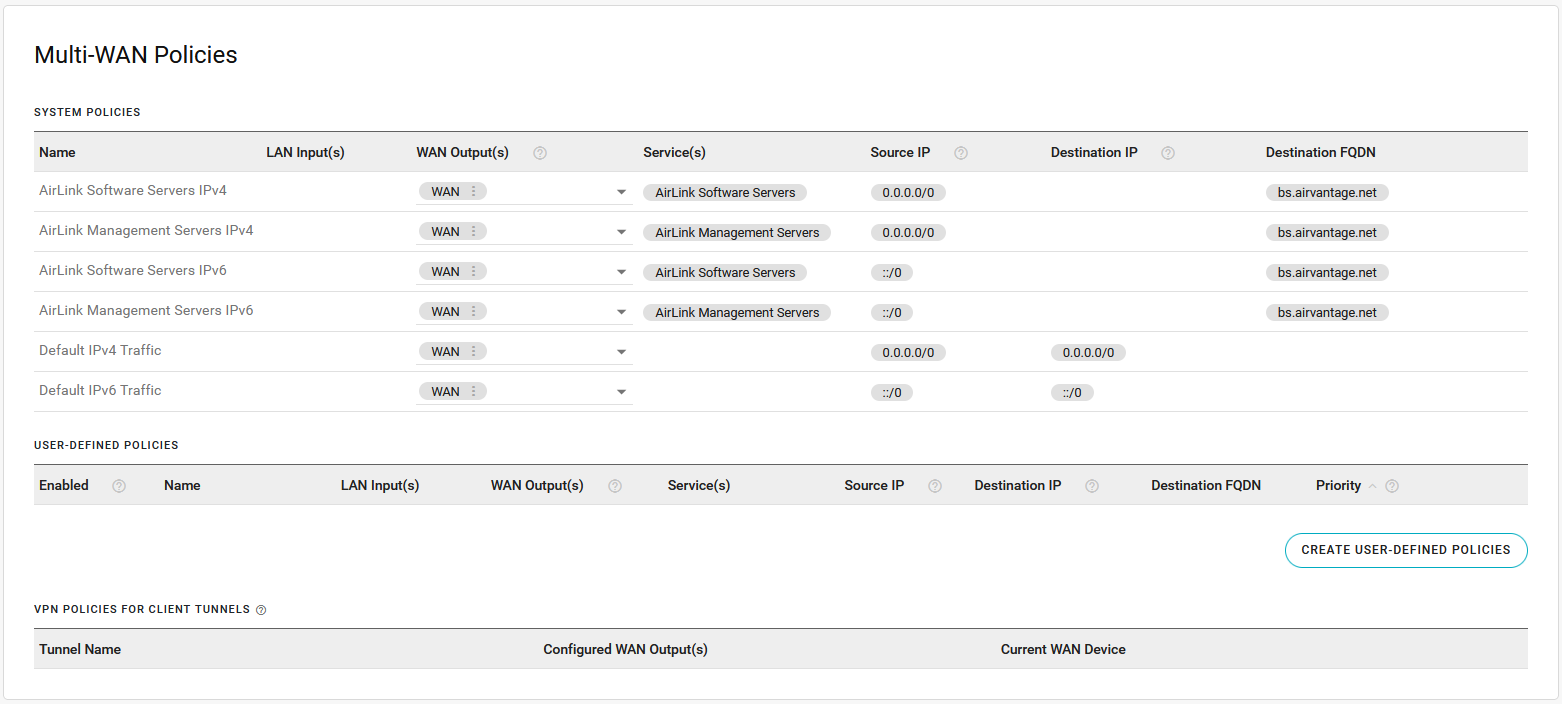Click Create User-Defined Policies button
The image size is (1562, 704).
pos(1405,550)
